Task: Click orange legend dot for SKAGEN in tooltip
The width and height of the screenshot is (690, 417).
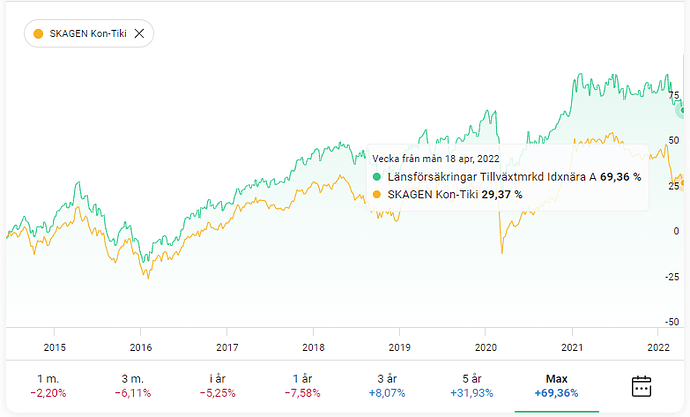Action: [377, 194]
